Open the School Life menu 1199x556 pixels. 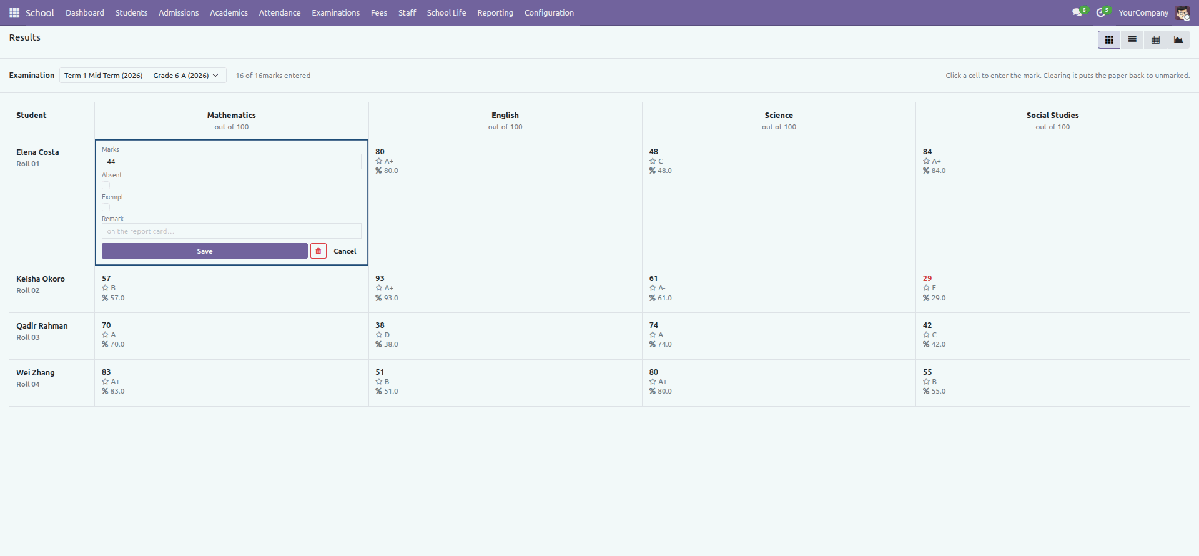click(x=447, y=13)
